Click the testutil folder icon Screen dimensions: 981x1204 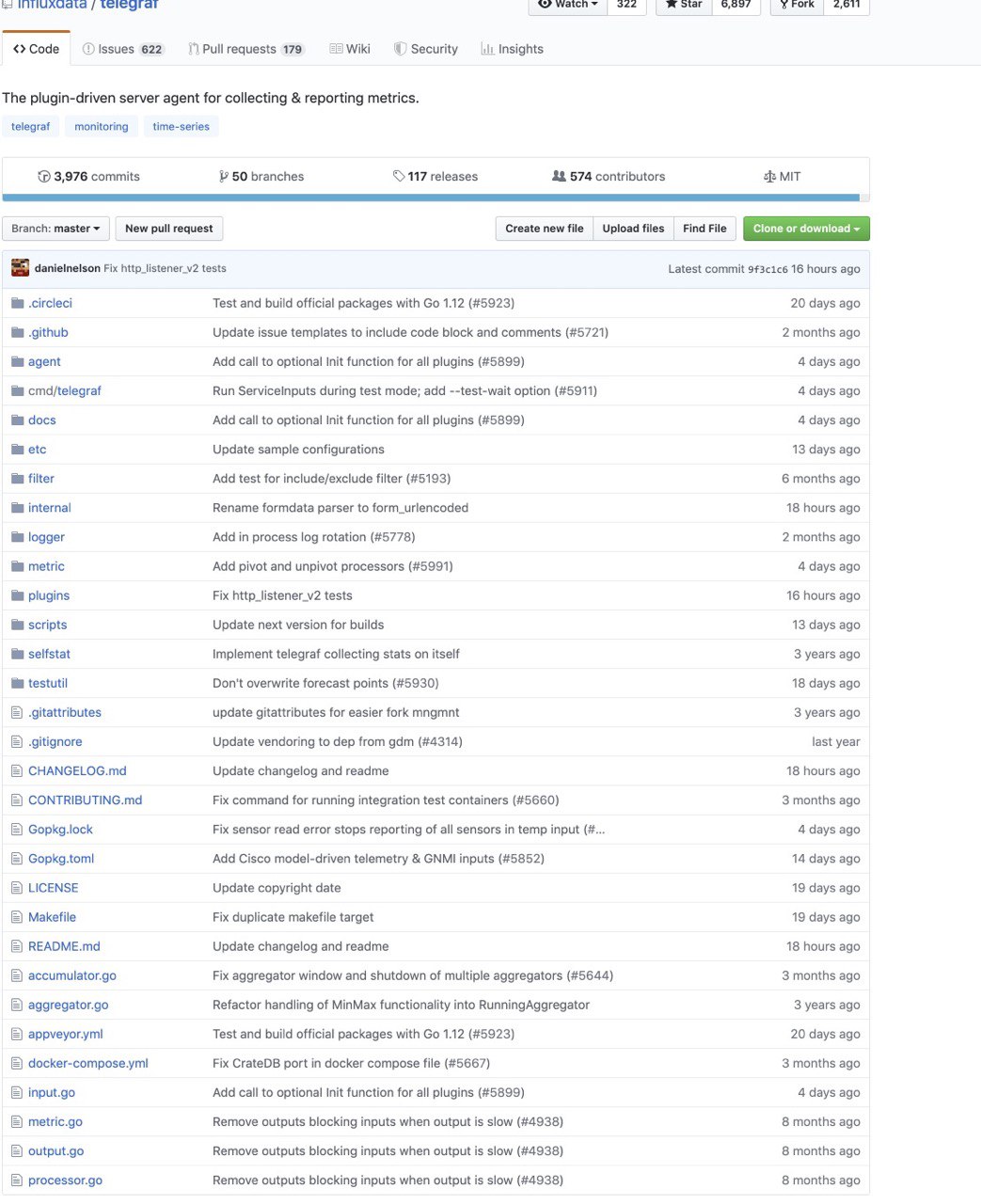[x=18, y=683]
